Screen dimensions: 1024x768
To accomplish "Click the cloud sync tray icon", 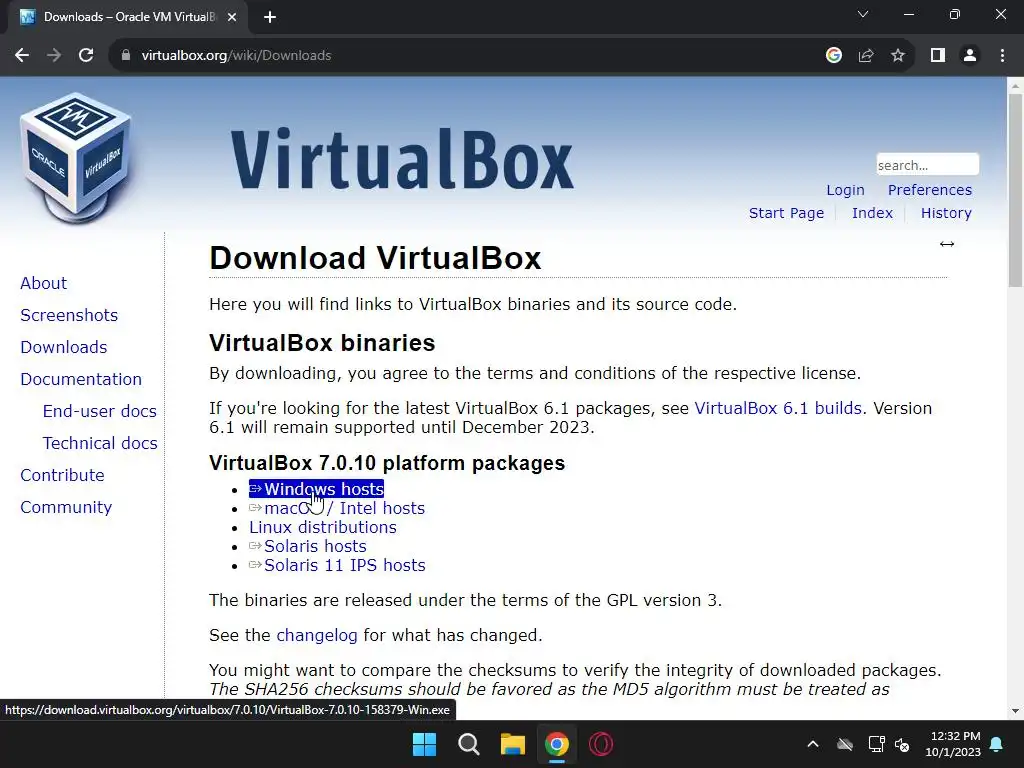I will tap(845, 744).
